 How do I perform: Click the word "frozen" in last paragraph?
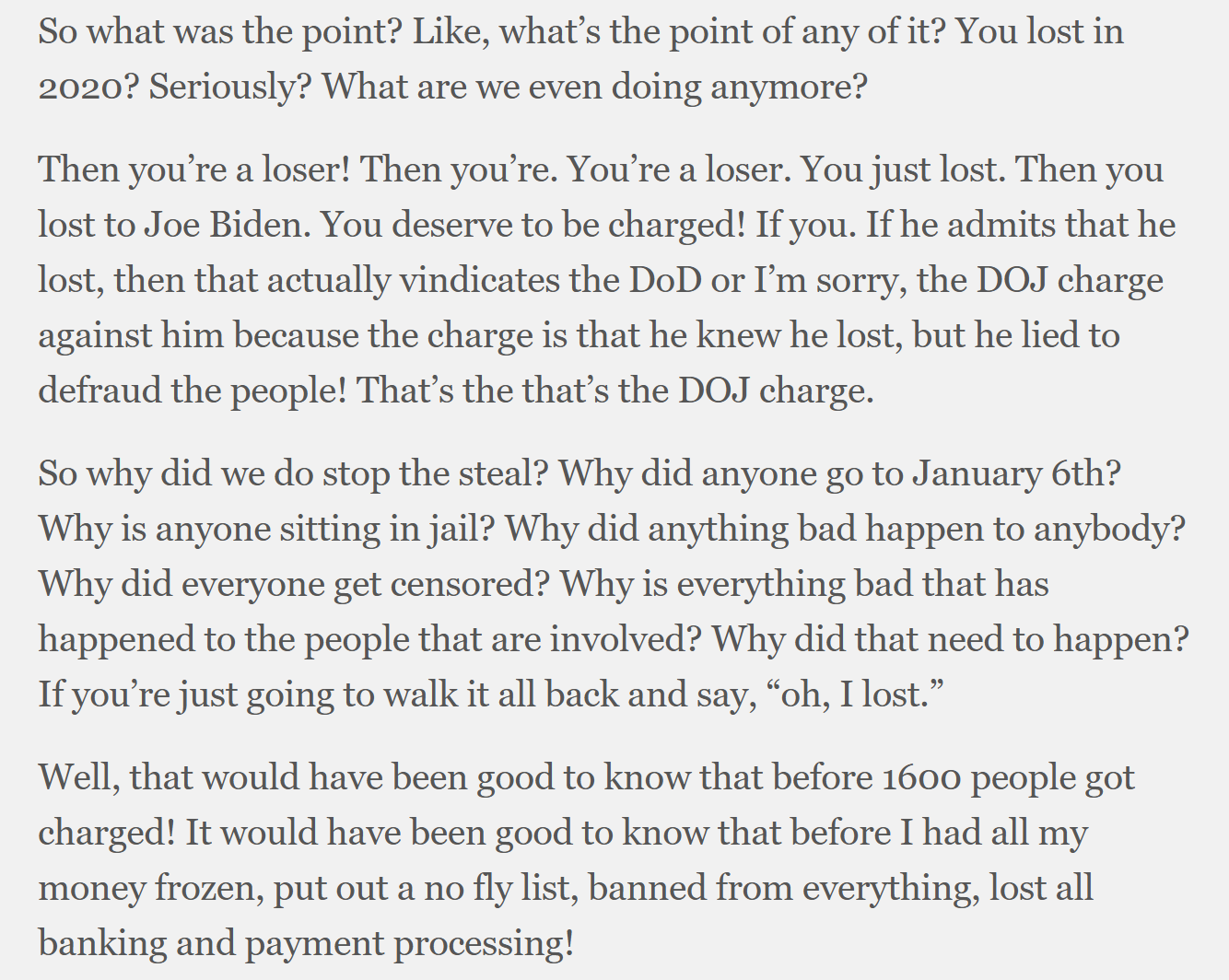207,888
